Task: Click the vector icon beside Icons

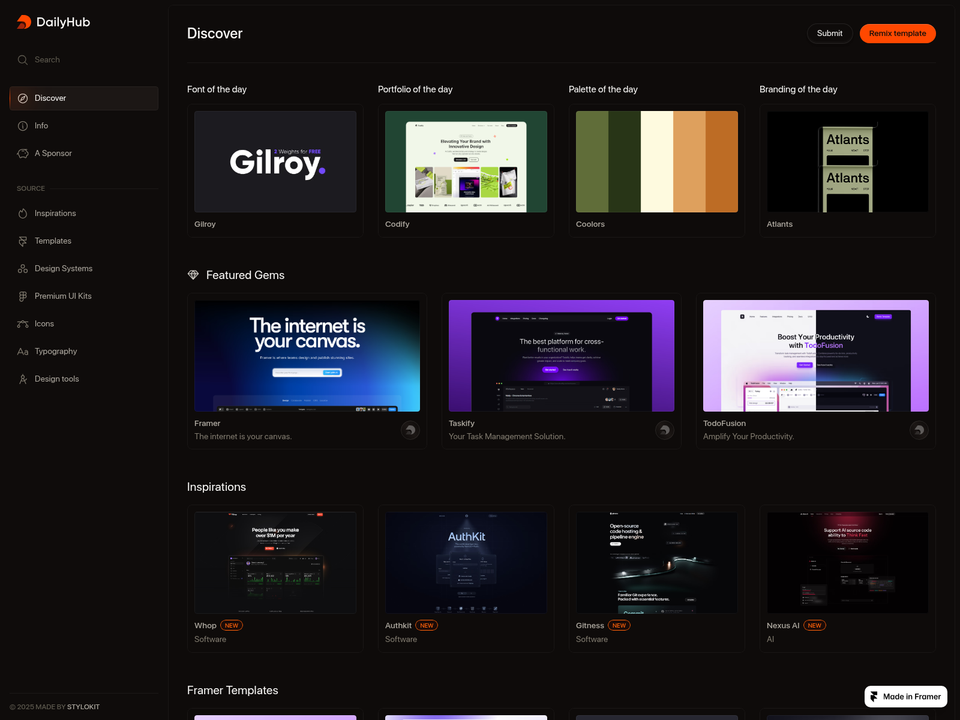Action: point(23,323)
